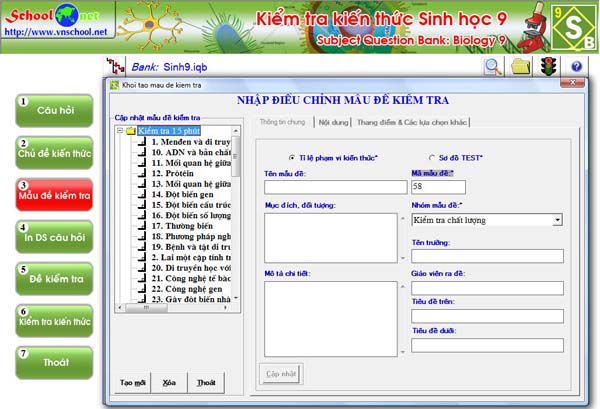Click the bank tree icon beside Bank label
Image resolution: width=600 pixels, height=409 pixels.
115,67
